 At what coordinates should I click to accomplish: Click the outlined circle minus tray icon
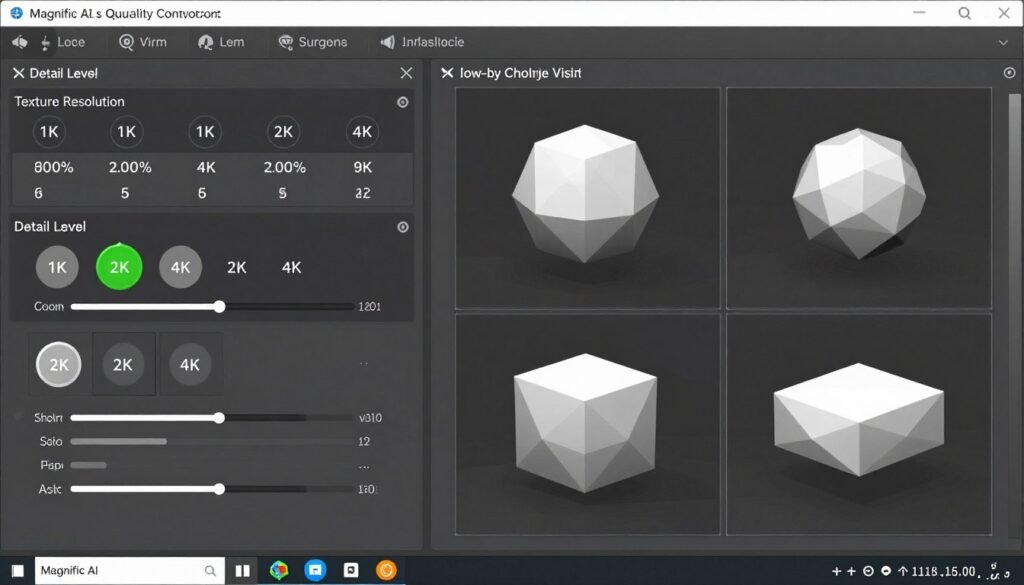tap(869, 571)
